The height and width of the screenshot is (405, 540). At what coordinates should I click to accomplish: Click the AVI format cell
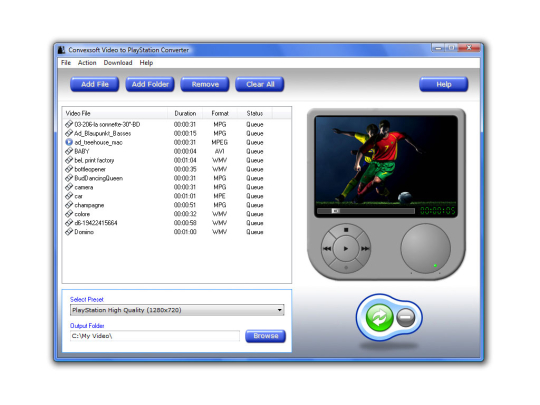pyautogui.click(x=219, y=151)
